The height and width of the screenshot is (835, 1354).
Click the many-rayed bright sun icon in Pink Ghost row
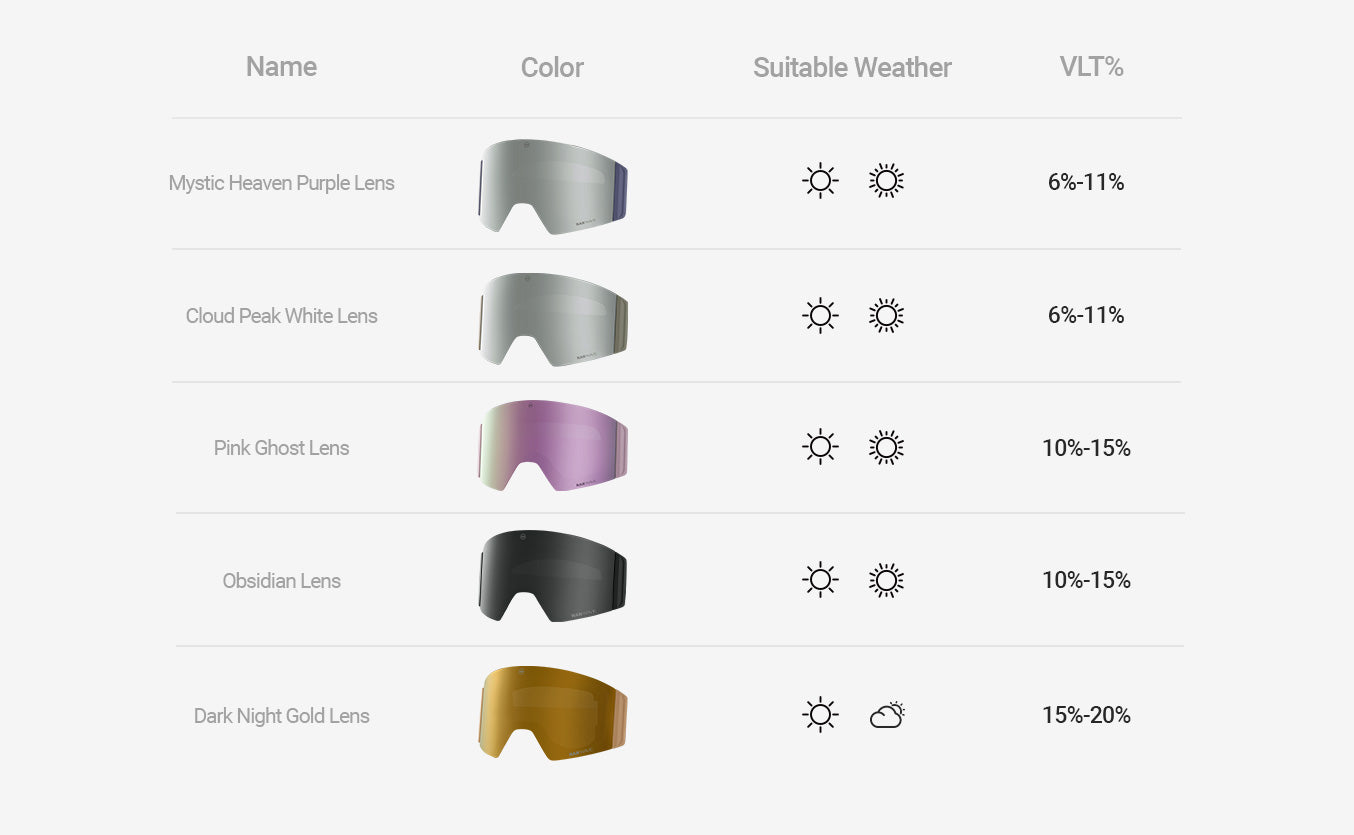coord(886,447)
